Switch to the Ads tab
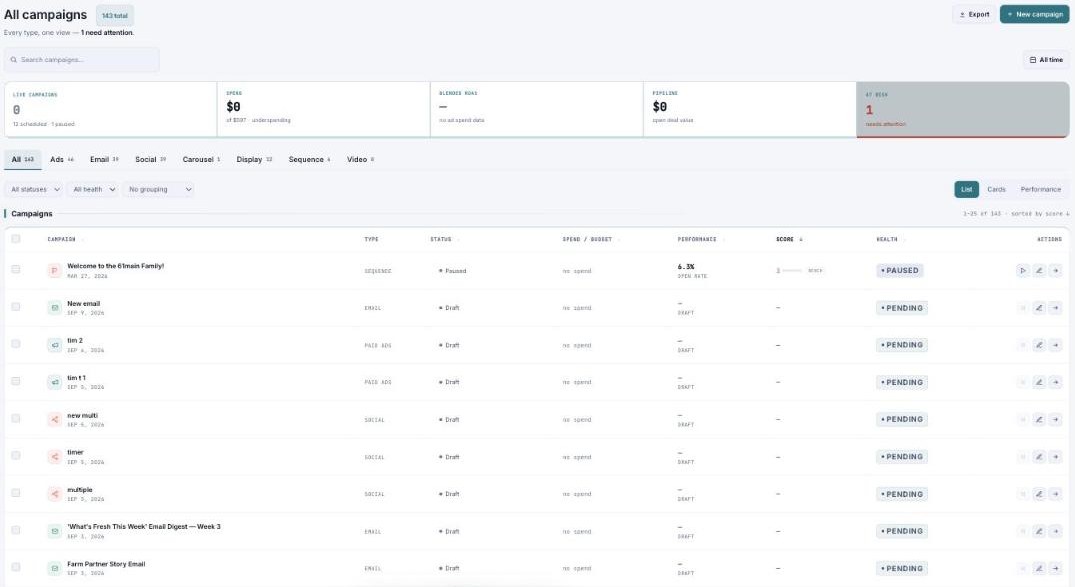This screenshot has width=1075, height=587. [62, 159]
